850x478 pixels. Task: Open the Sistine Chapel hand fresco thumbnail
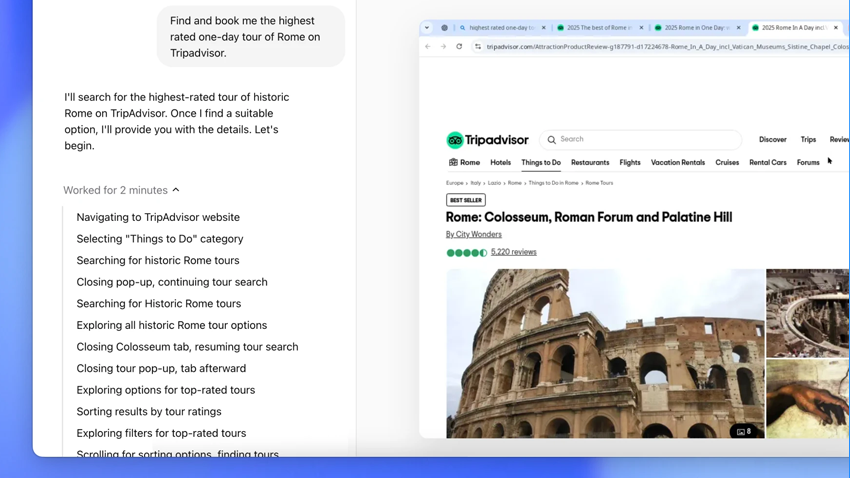[x=808, y=399]
